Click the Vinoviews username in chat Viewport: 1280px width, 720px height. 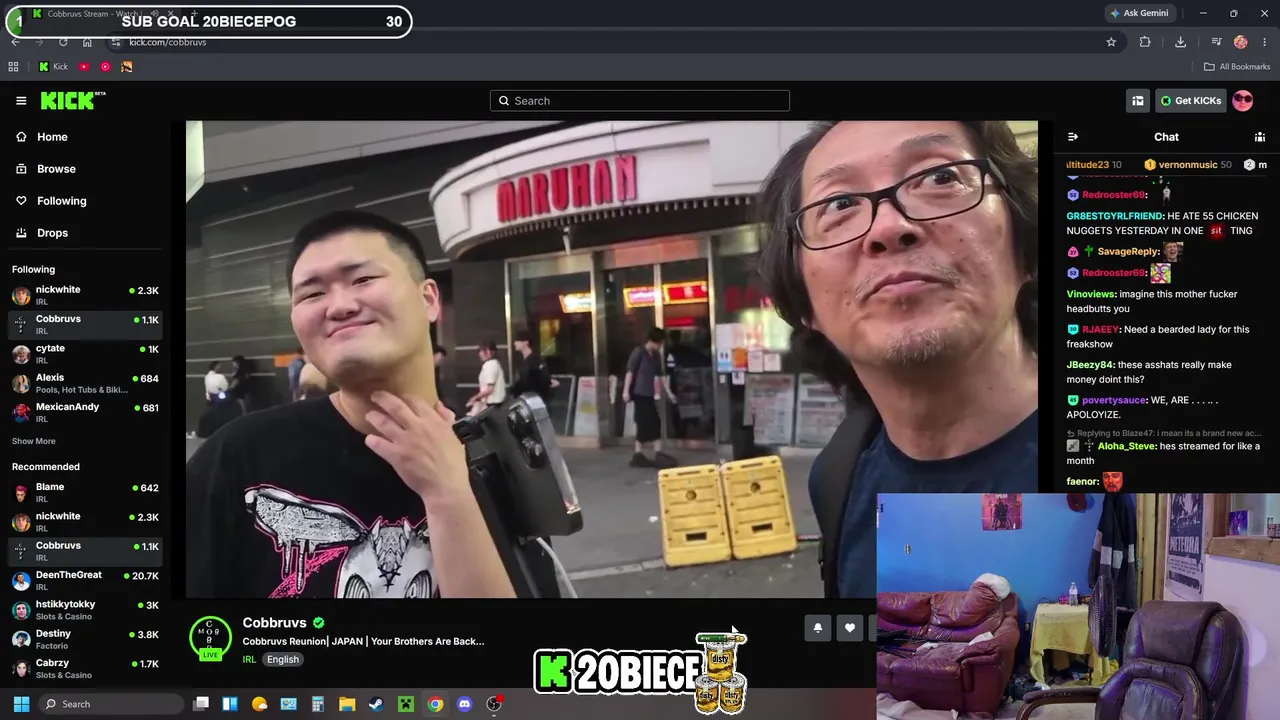tap(1090, 294)
